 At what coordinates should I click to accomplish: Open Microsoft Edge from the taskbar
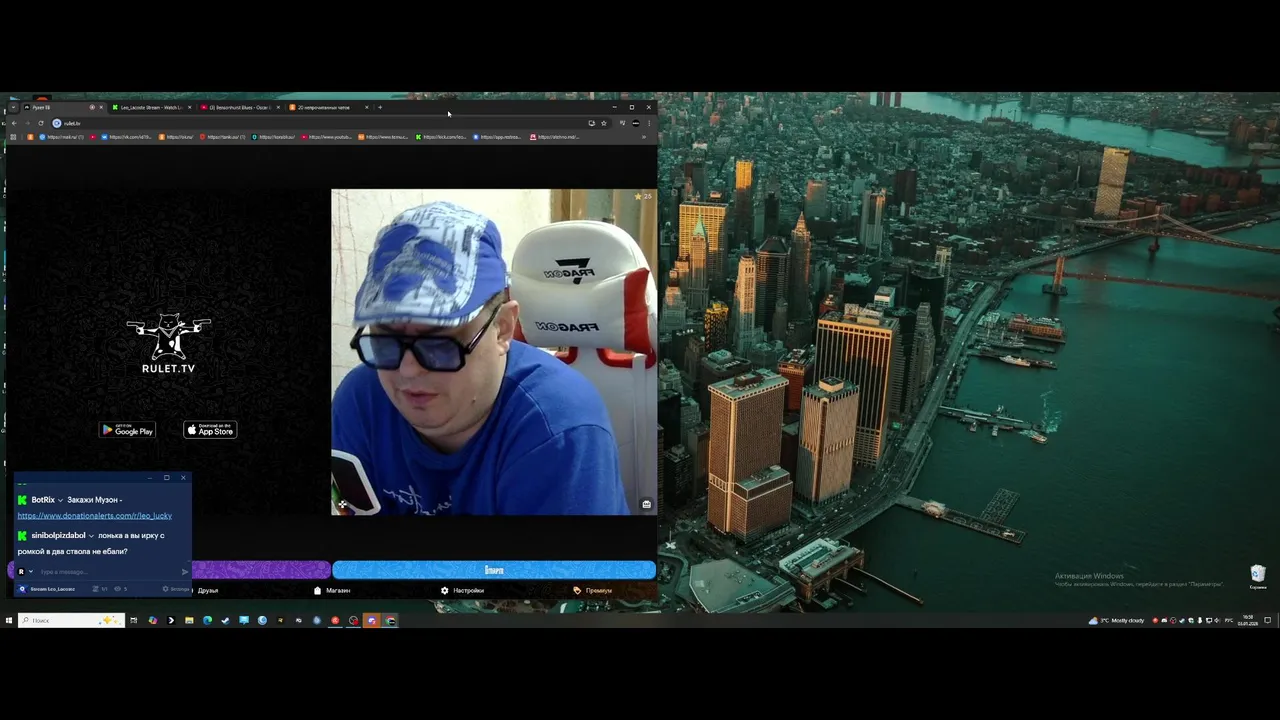coord(207,620)
